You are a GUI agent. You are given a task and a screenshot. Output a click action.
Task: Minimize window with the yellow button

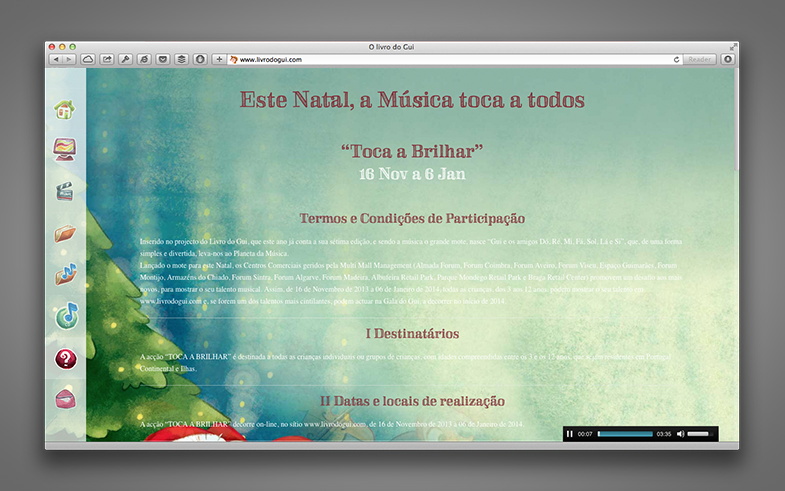pyautogui.click(x=62, y=47)
